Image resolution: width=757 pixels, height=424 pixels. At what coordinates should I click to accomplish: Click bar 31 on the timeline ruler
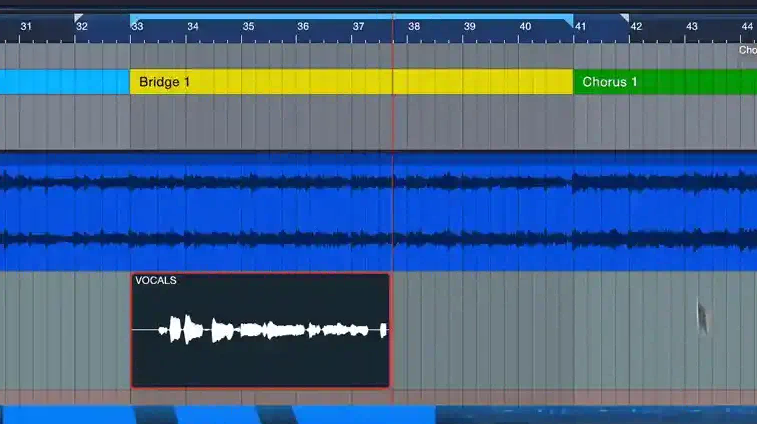coord(26,27)
